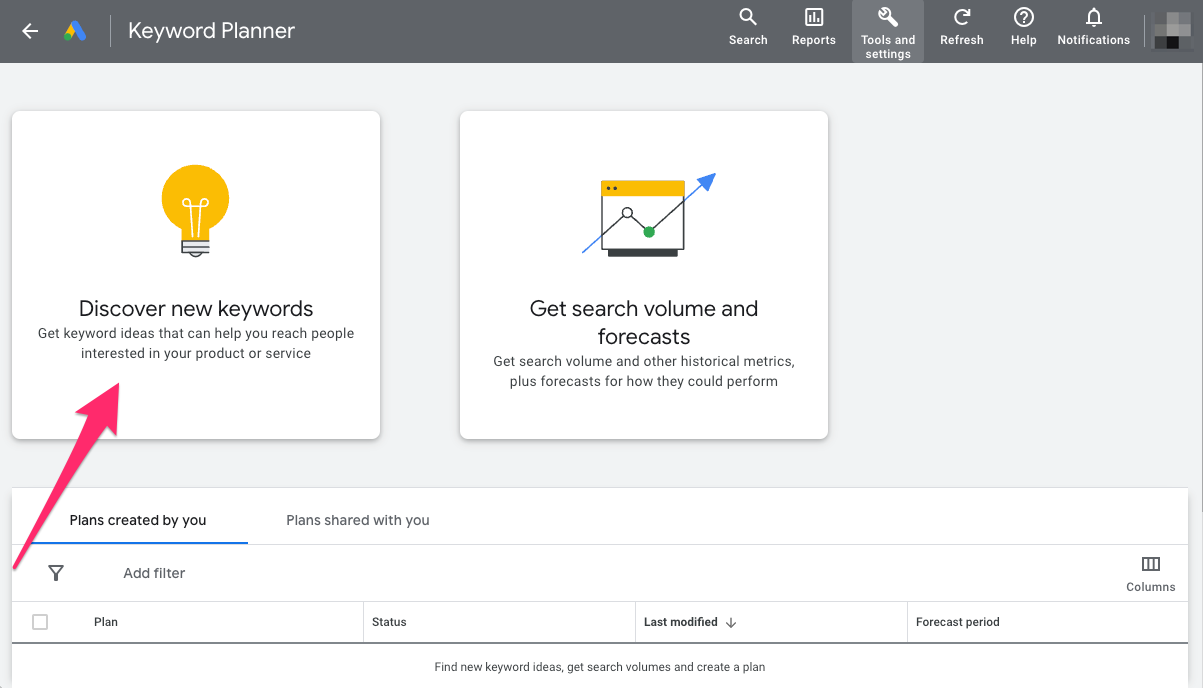Open Tools and settings

pos(888,32)
